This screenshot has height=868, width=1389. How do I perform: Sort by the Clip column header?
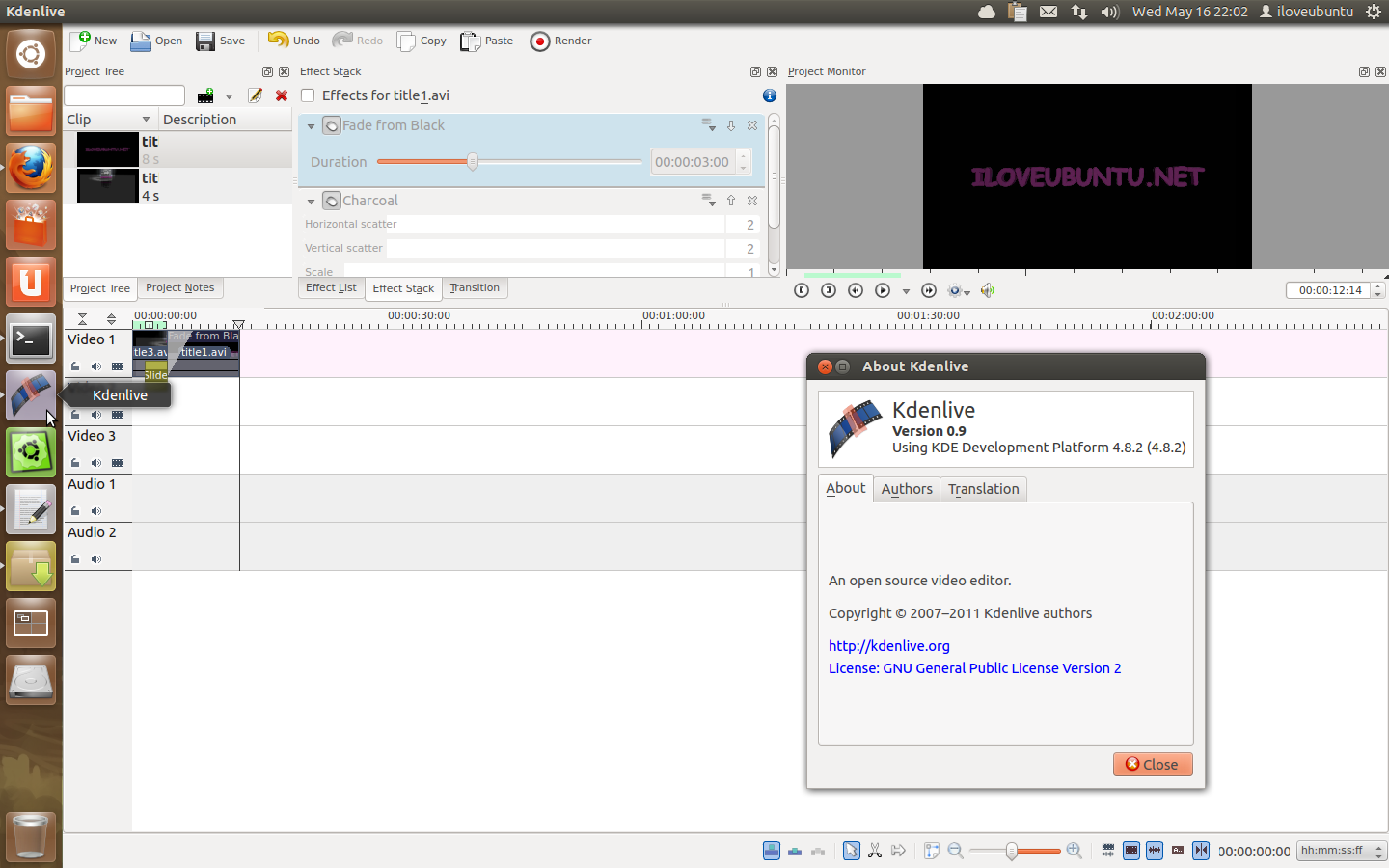[x=108, y=120]
